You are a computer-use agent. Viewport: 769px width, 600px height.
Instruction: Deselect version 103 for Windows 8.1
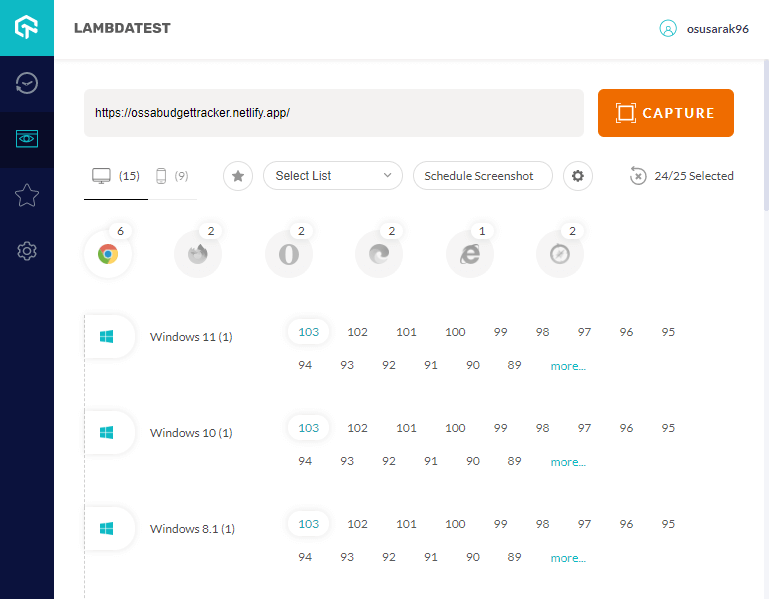coord(308,524)
